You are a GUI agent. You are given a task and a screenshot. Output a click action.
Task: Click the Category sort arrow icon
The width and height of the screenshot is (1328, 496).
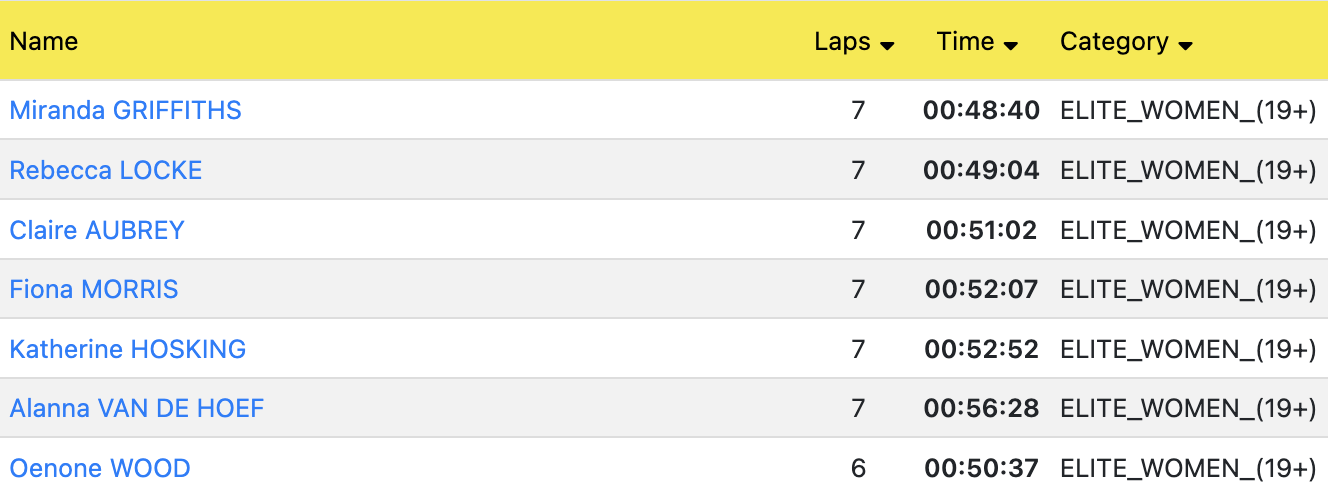pos(1185,45)
